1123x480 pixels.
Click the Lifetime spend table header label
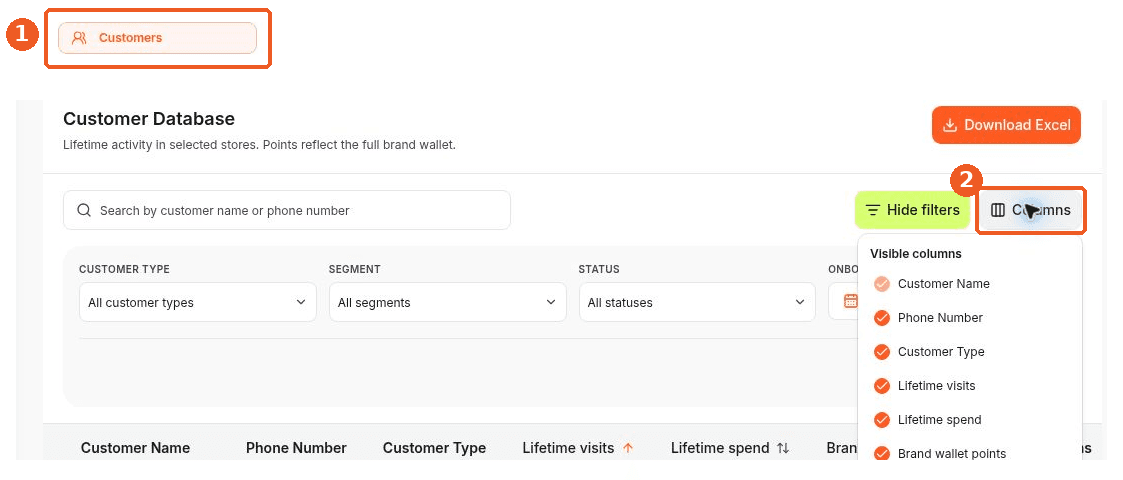click(x=720, y=448)
